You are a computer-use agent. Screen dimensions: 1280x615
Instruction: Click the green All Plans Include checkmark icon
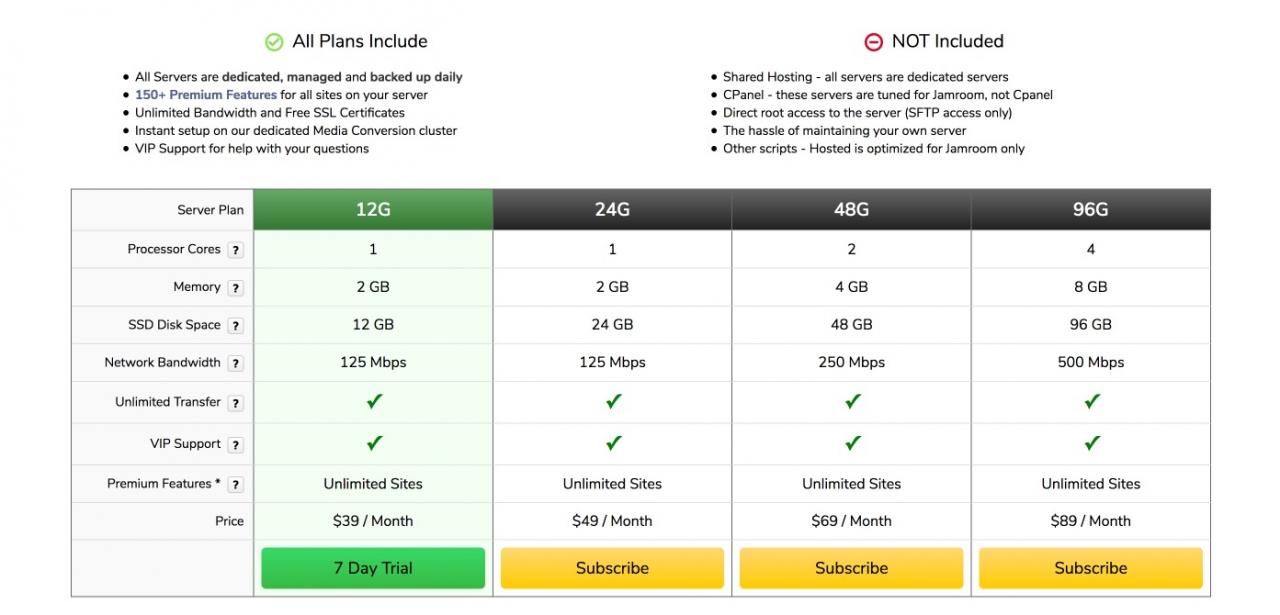click(x=273, y=42)
